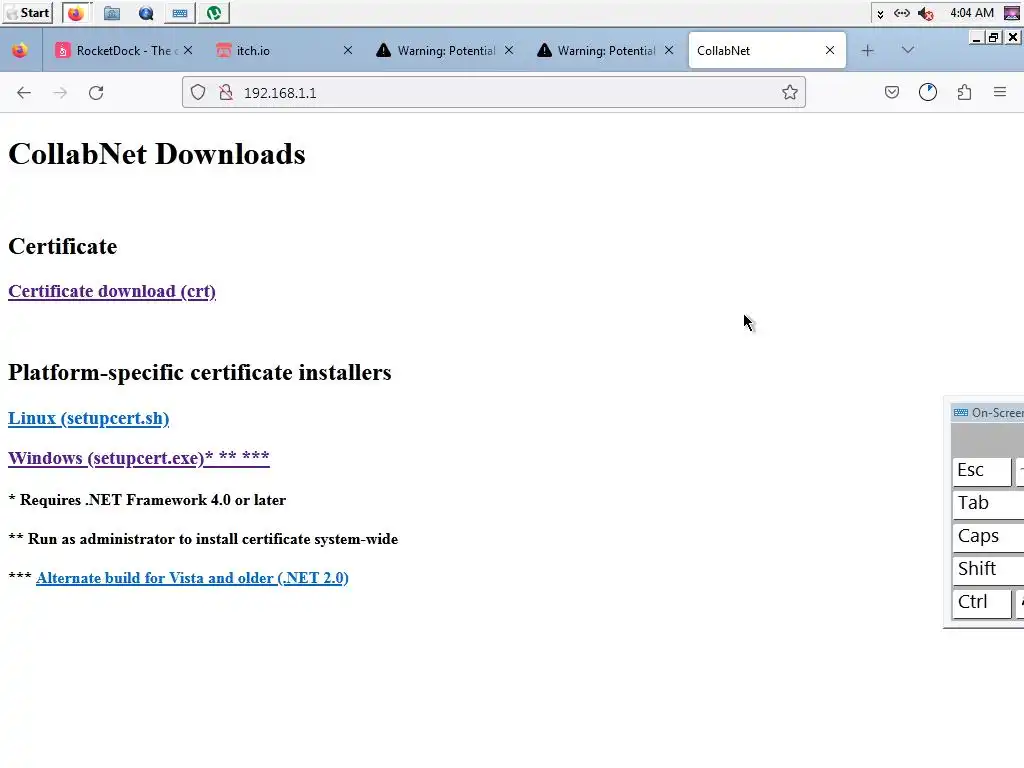Open the Pocket save icon

point(891,93)
